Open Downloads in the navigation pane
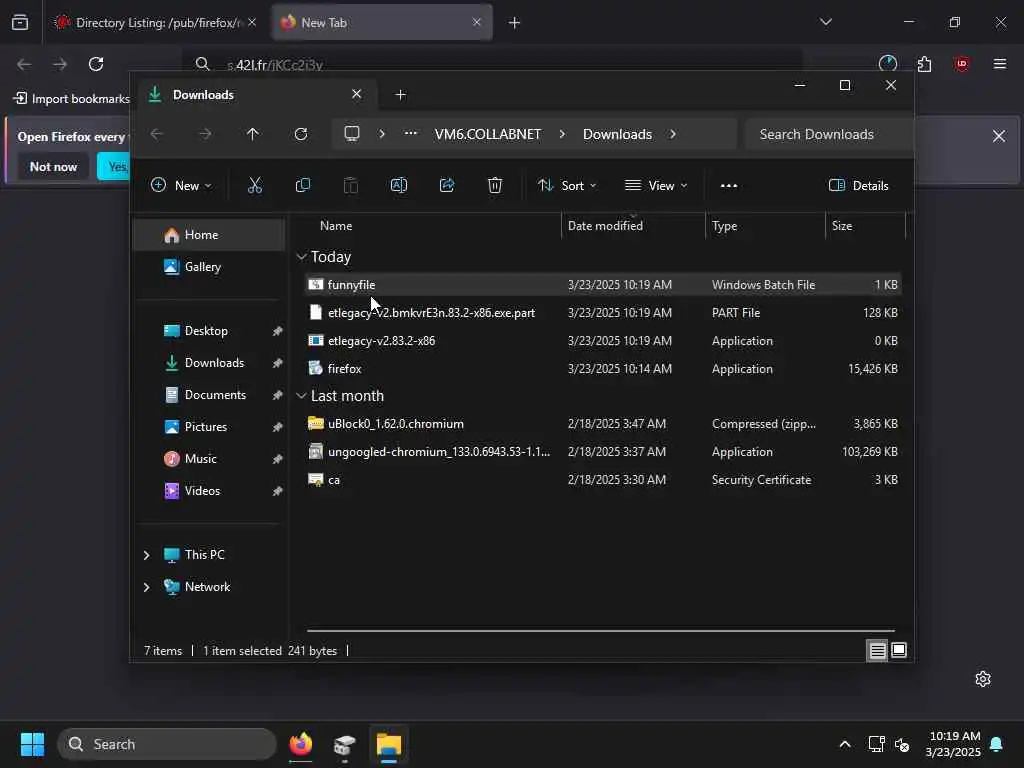1024x768 pixels. (x=209, y=362)
